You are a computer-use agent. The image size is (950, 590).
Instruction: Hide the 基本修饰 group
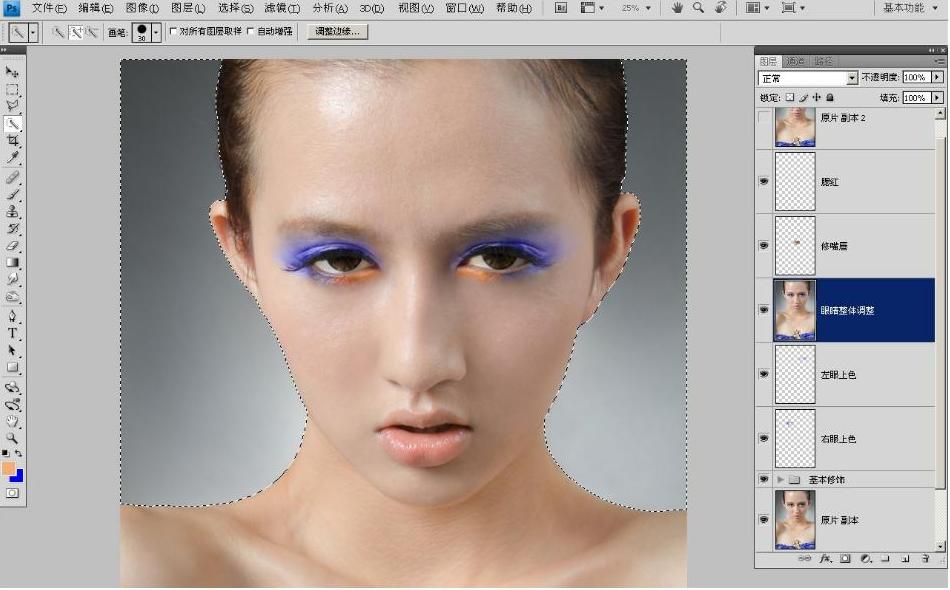pos(764,480)
